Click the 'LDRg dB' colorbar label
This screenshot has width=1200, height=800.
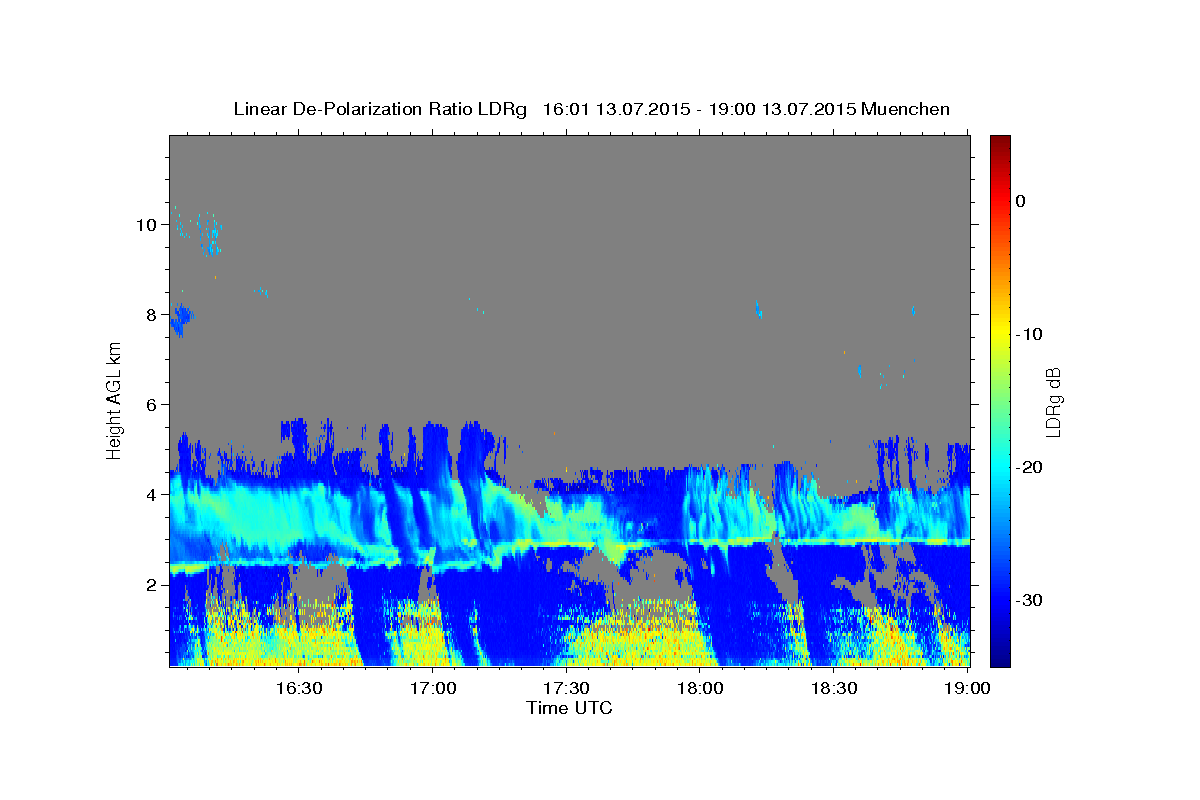pyautogui.click(x=1053, y=402)
